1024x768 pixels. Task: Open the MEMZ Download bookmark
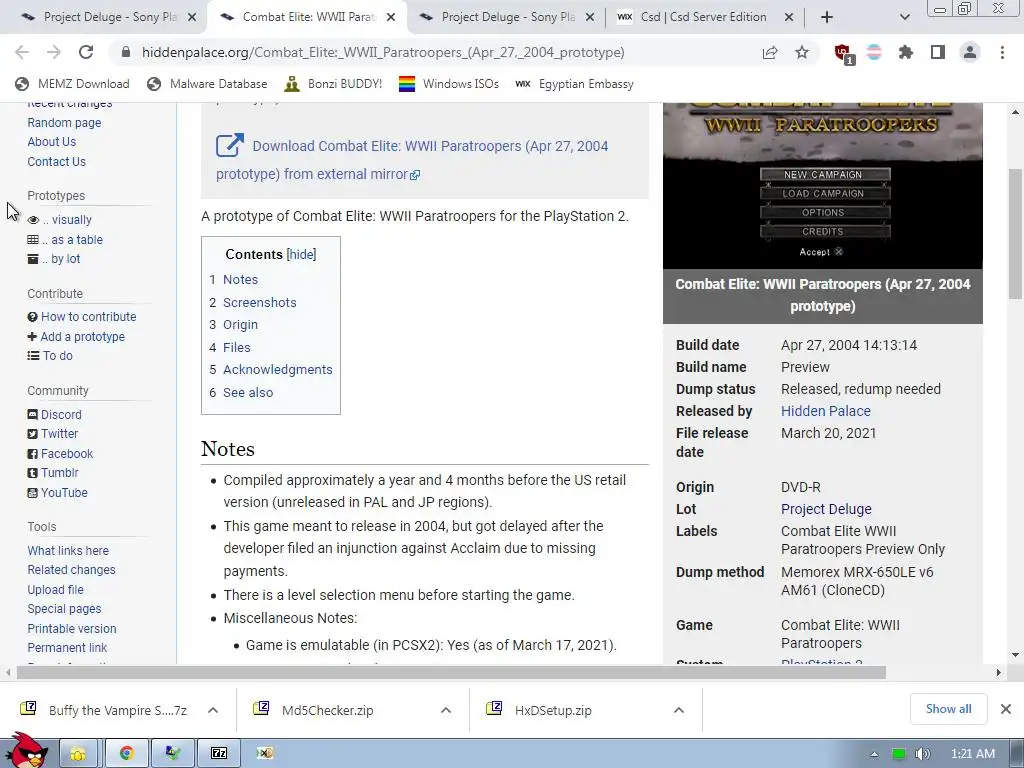pyautogui.click(x=72, y=84)
